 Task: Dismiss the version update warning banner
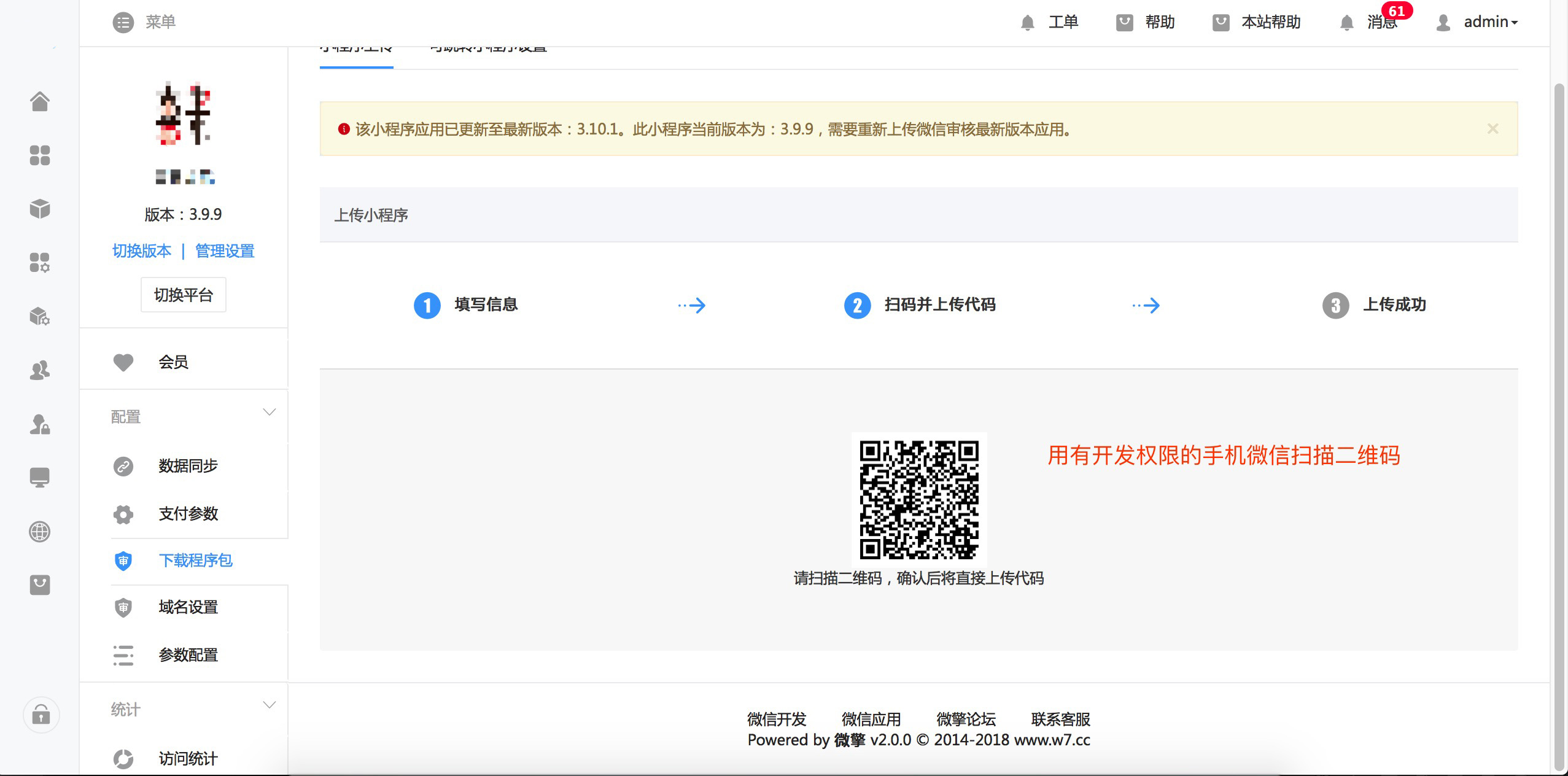point(1493,129)
